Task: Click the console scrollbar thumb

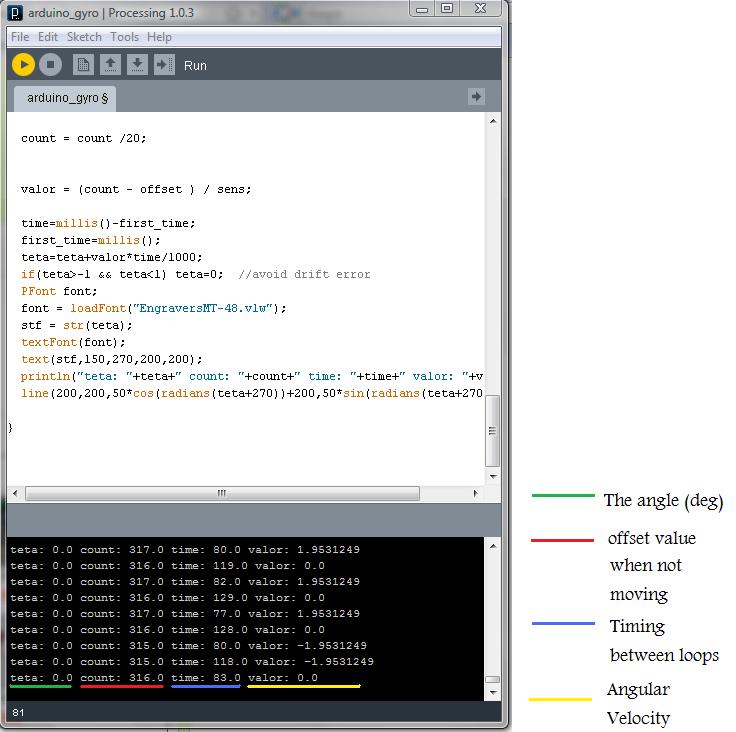Action: [492, 679]
